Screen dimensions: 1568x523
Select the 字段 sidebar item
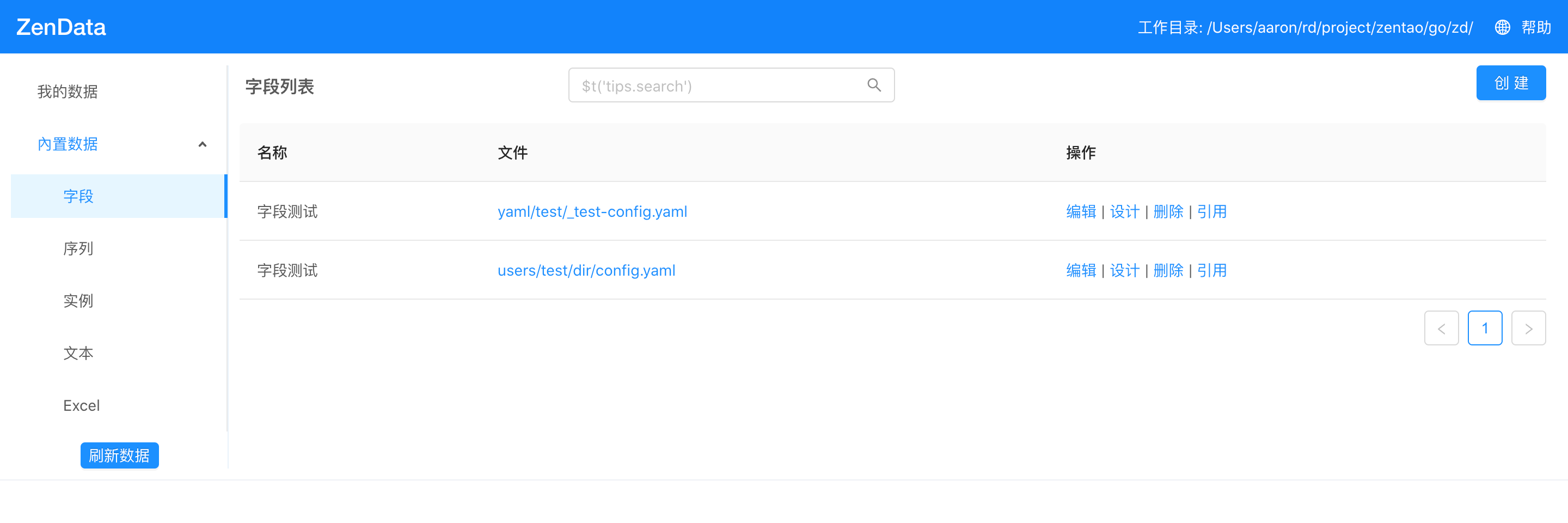(x=78, y=196)
